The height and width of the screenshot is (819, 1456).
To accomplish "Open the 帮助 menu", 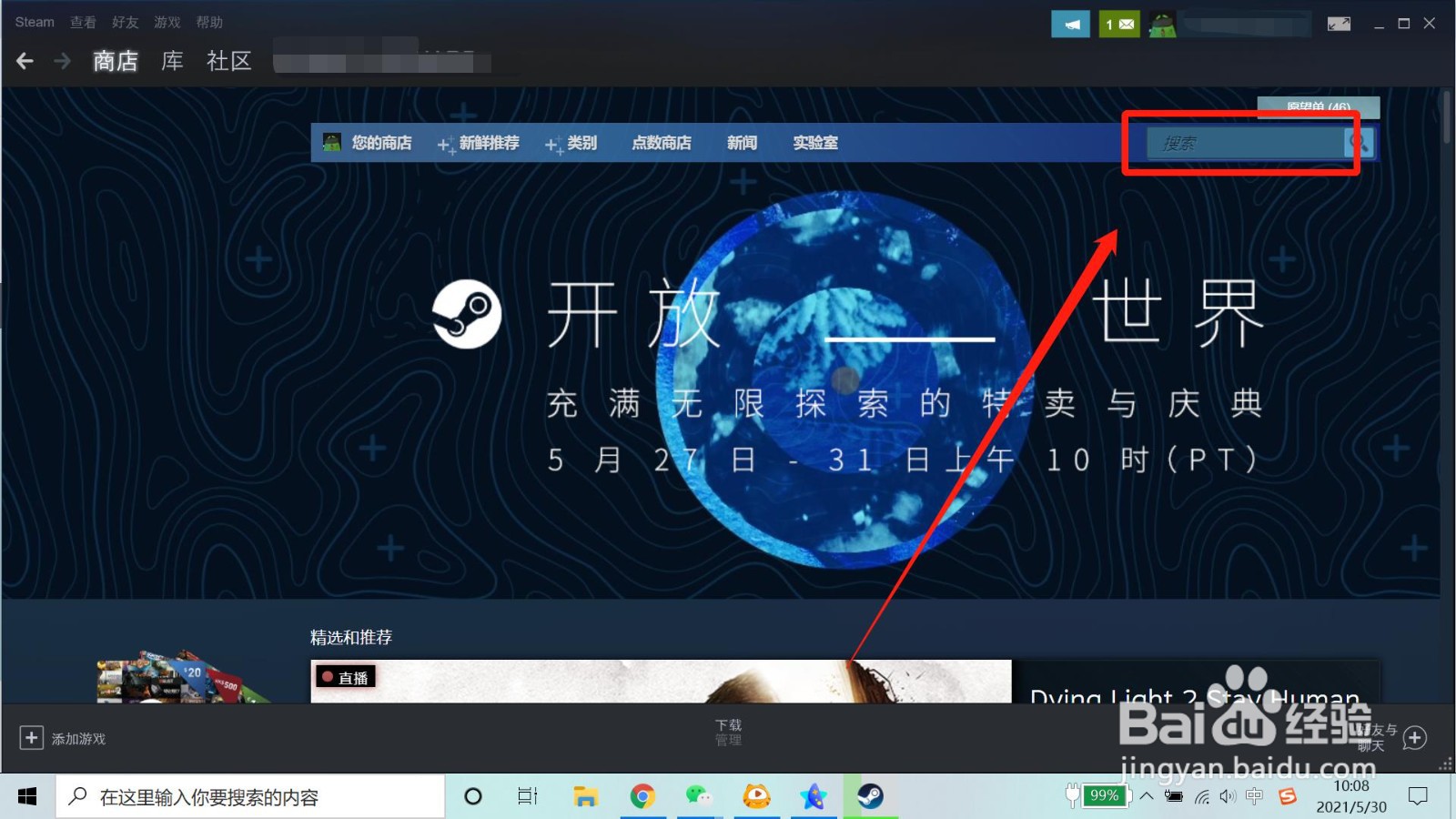I will click(209, 22).
